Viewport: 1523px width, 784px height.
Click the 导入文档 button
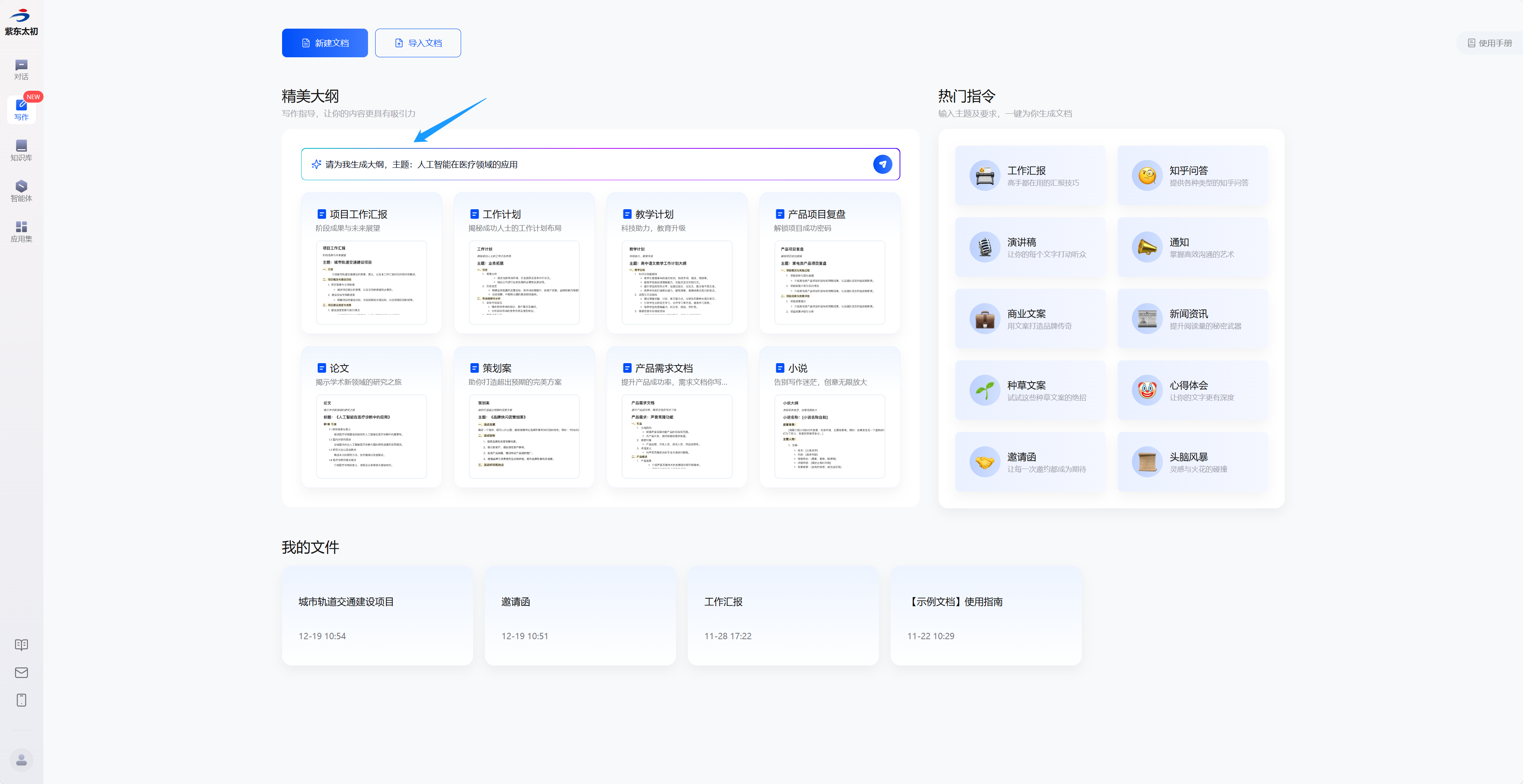coord(417,43)
